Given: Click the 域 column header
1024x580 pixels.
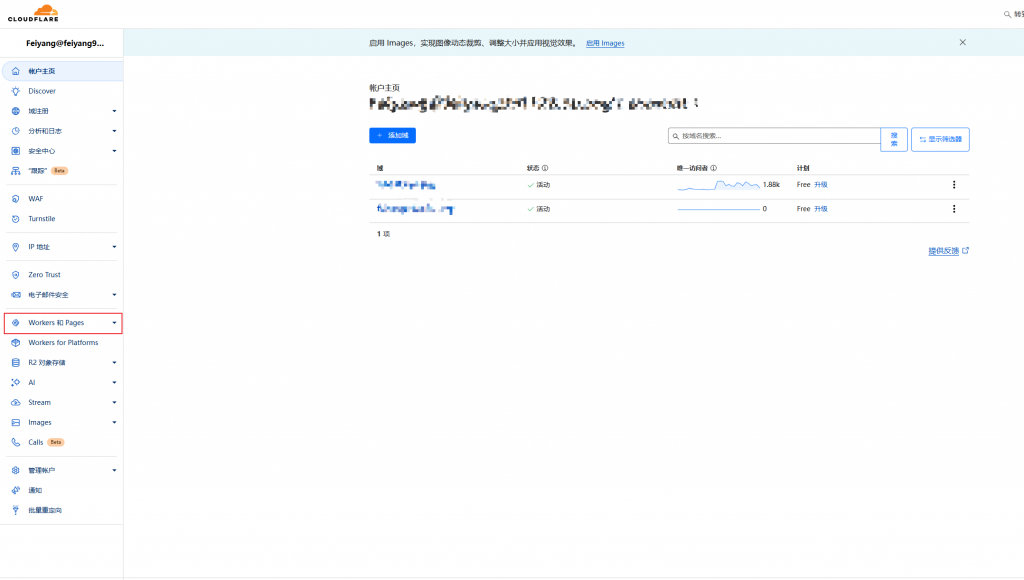Looking at the screenshot, I should pos(380,168).
